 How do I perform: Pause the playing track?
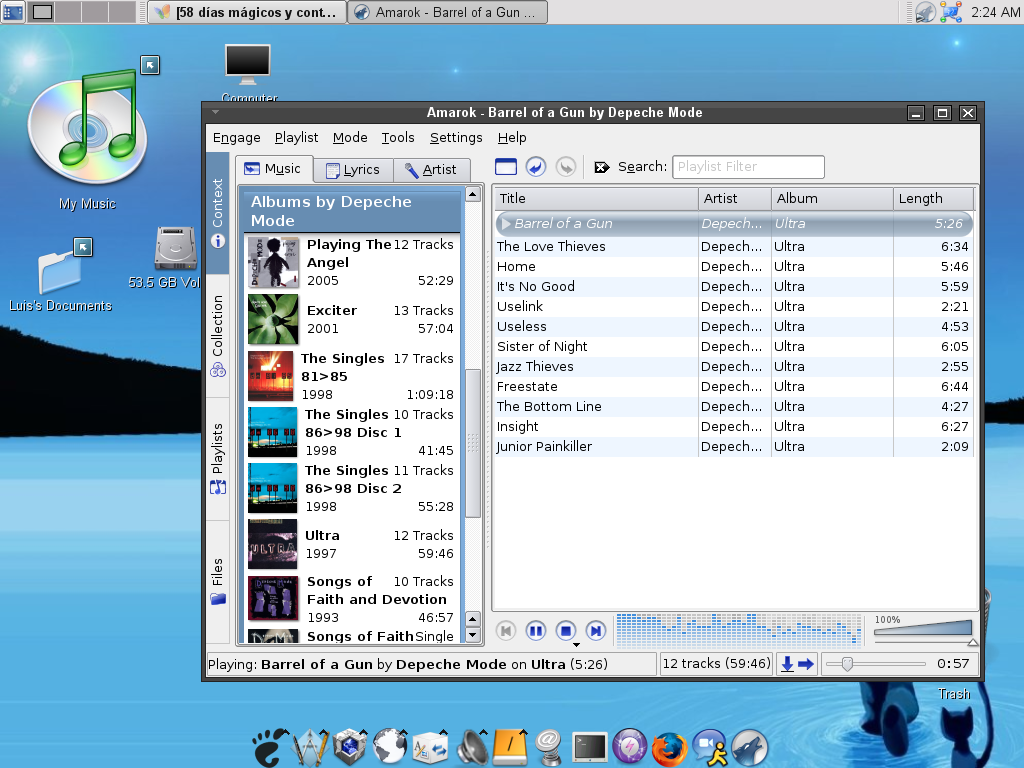(536, 631)
